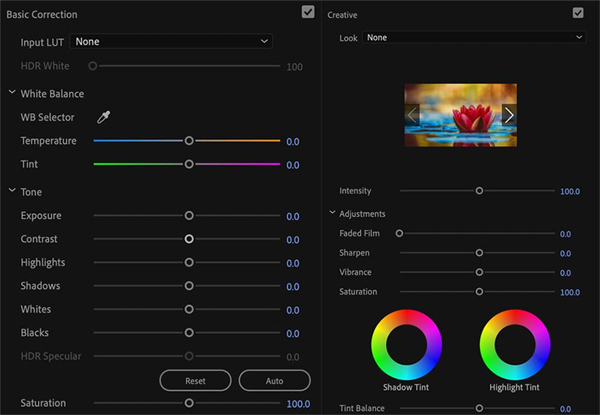Viewport: 600px width, 415px height.
Task: Click the Vibrance slider handle
Action: click(479, 272)
